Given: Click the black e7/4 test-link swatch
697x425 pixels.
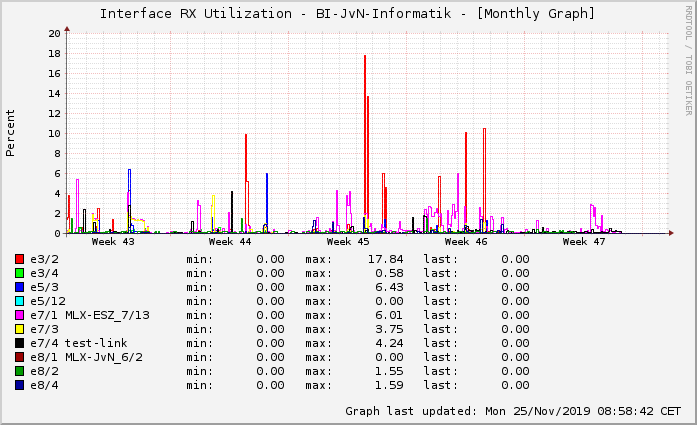Looking at the screenshot, I should pyautogui.click(x=19, y=343).
